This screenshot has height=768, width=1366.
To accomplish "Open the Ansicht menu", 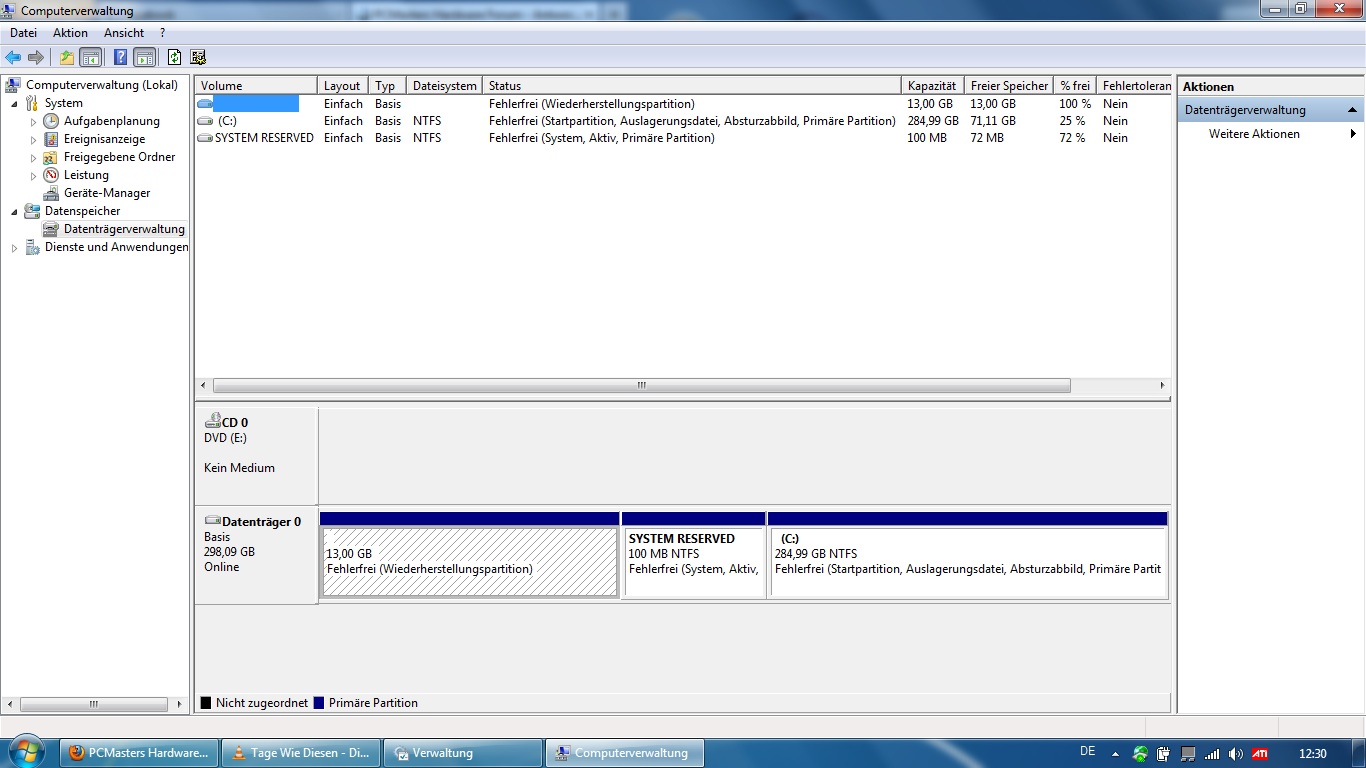I will point(124,33).
